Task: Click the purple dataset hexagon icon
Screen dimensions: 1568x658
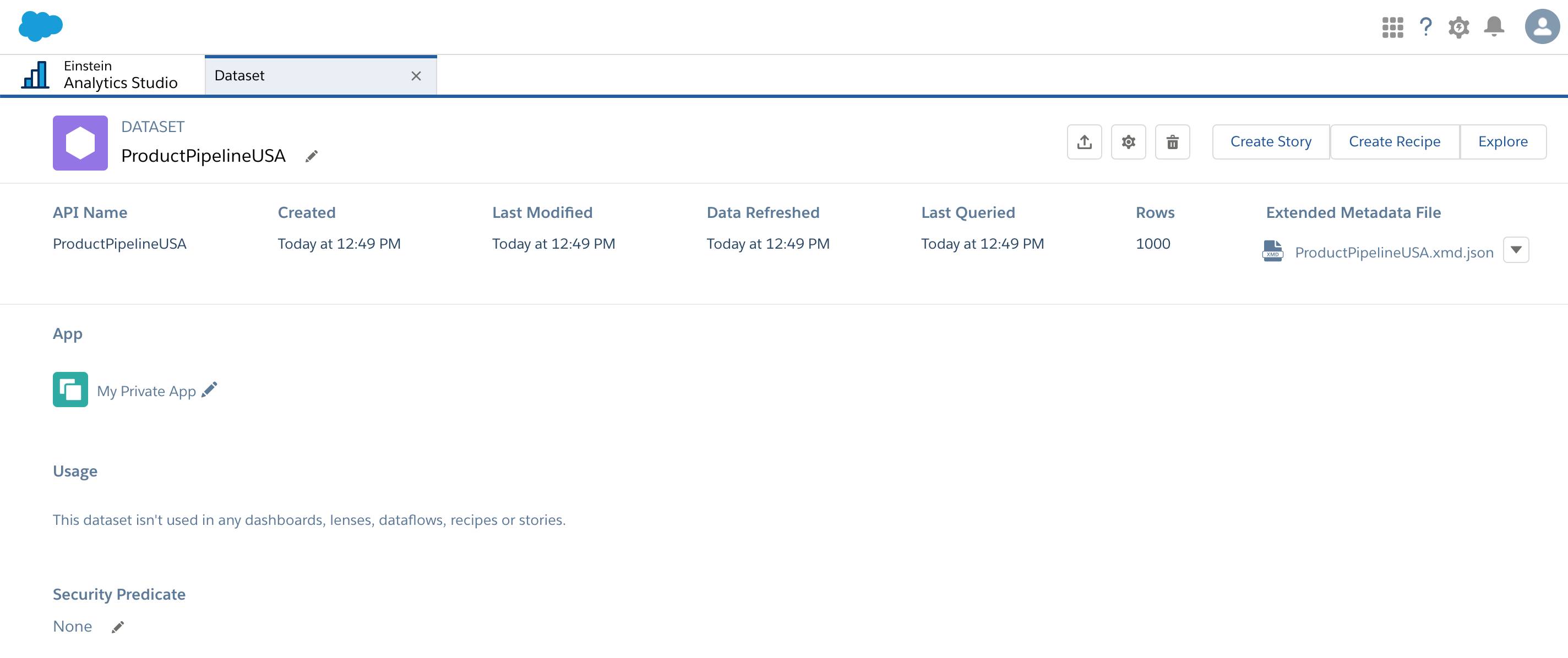Action: 80,143
